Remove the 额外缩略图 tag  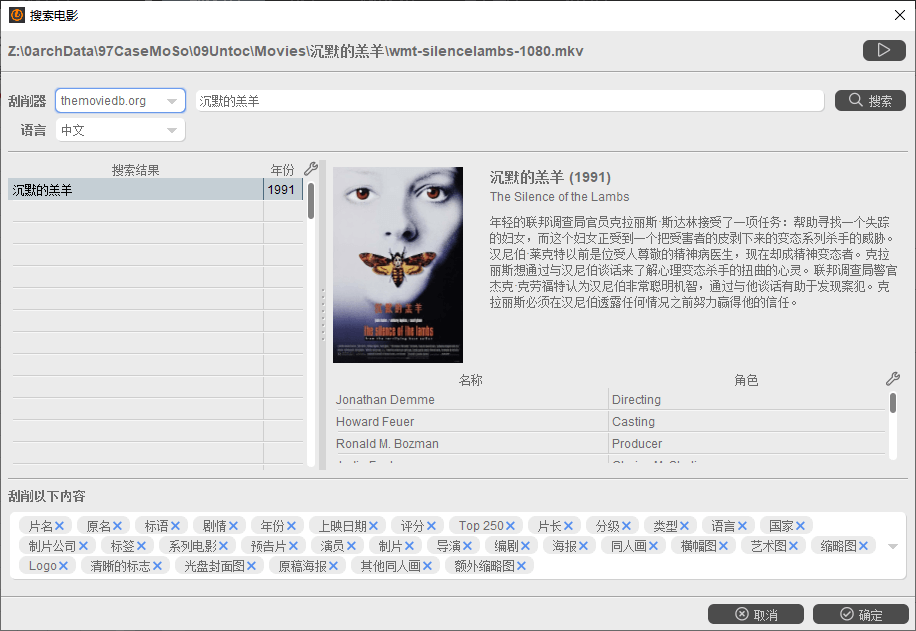coord(521,566)
